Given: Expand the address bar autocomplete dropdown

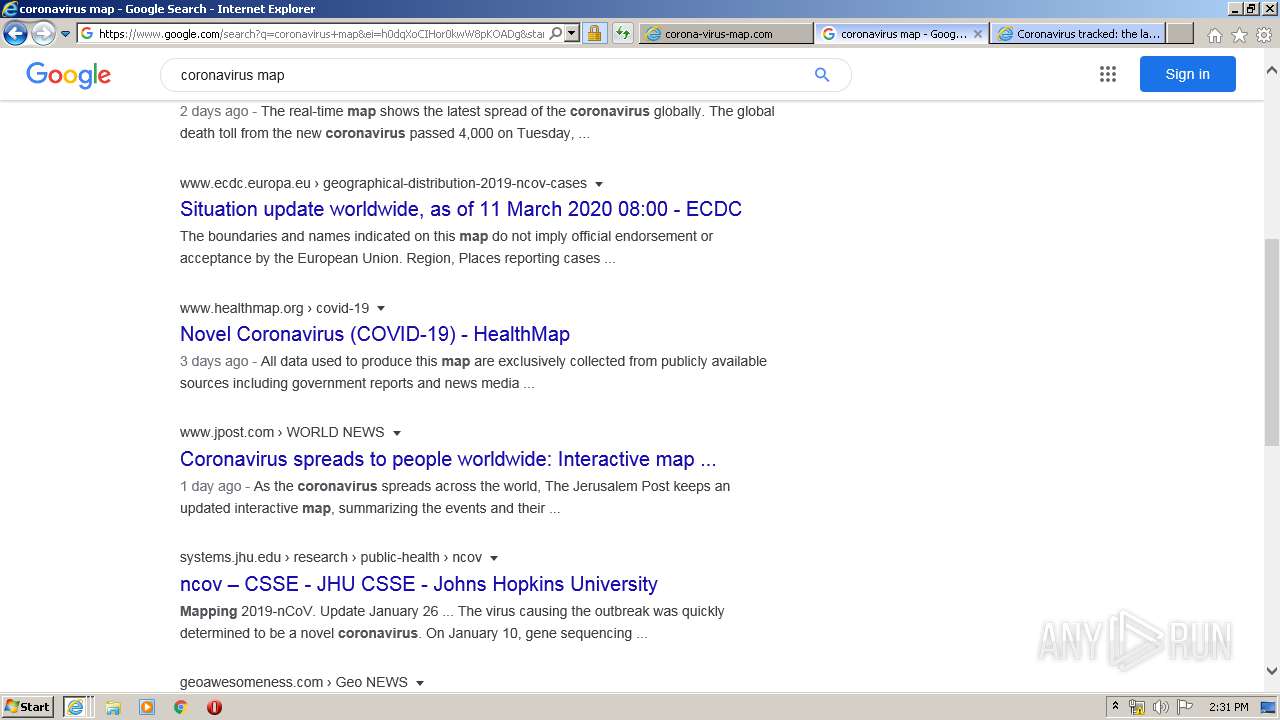Looking at the screenshot, I should tap(572, 33).
